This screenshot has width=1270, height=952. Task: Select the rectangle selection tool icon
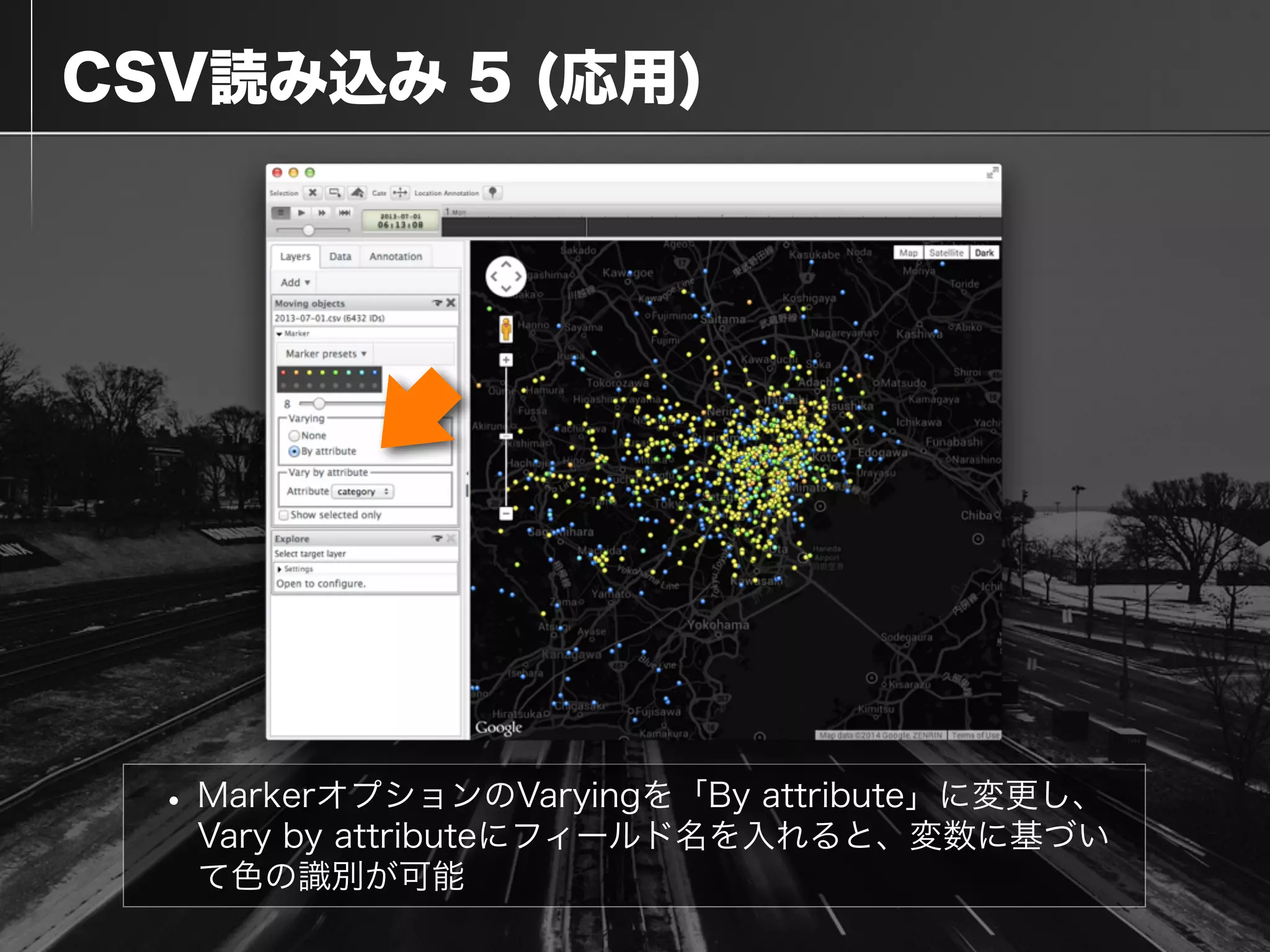[x=335, y=193]
